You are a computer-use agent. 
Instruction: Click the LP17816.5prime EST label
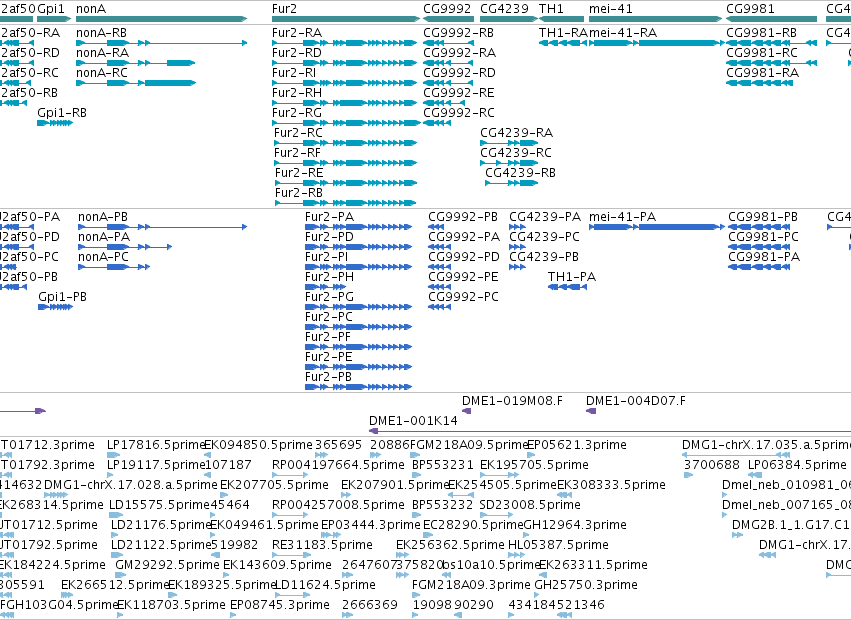[156, 445]
